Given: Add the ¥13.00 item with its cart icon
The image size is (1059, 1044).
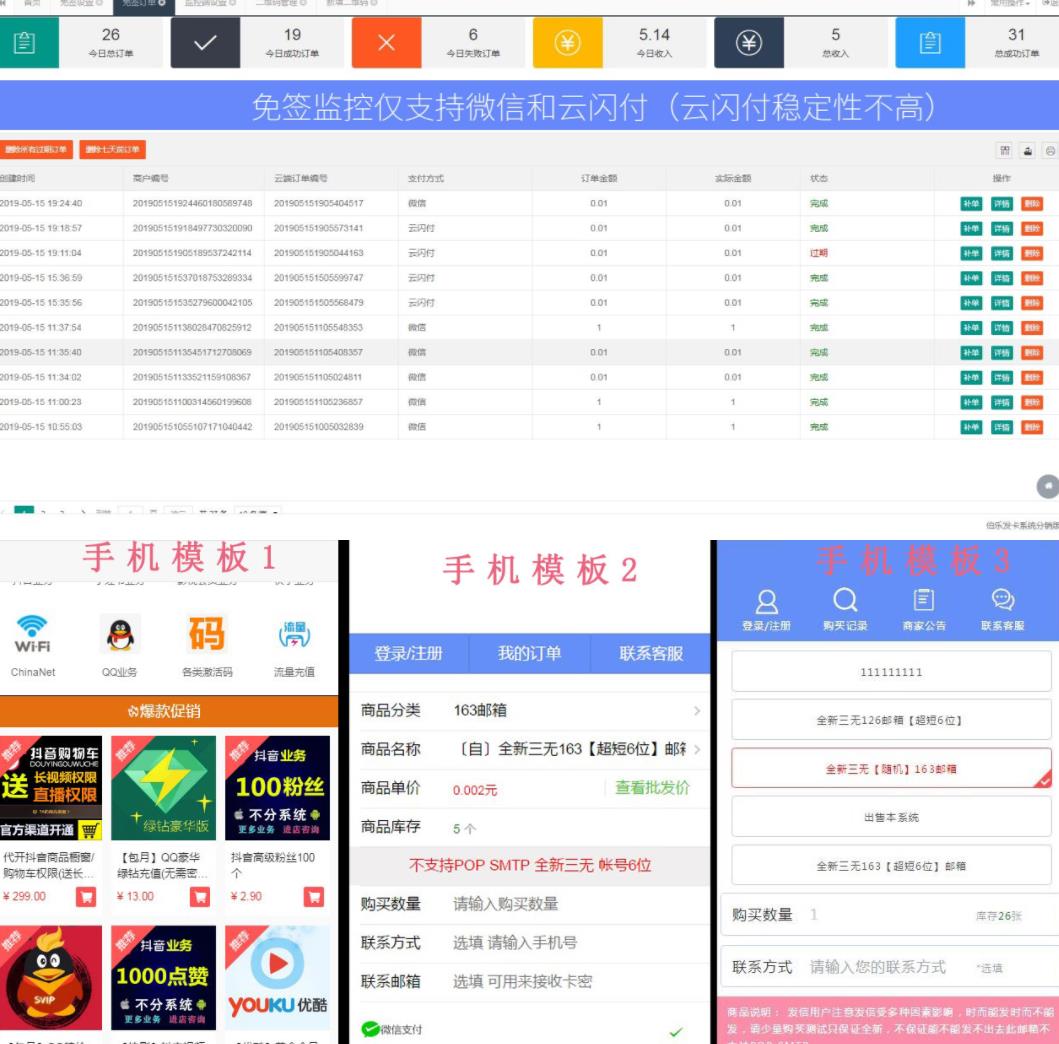Looking at the screenshot, I should pyautogui.click(x=199, y=897).
